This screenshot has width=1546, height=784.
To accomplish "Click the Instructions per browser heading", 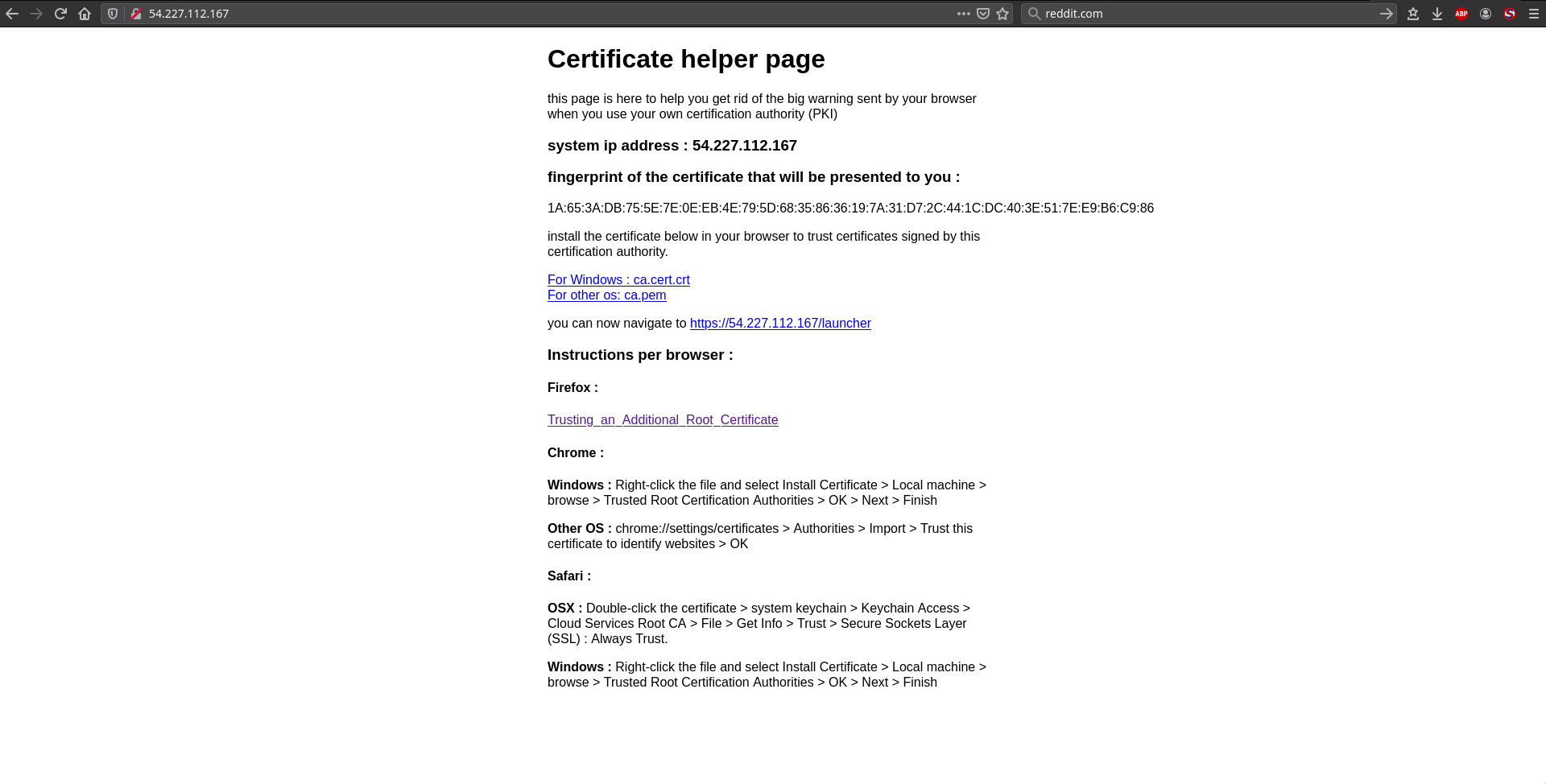I will click(640, 355).
